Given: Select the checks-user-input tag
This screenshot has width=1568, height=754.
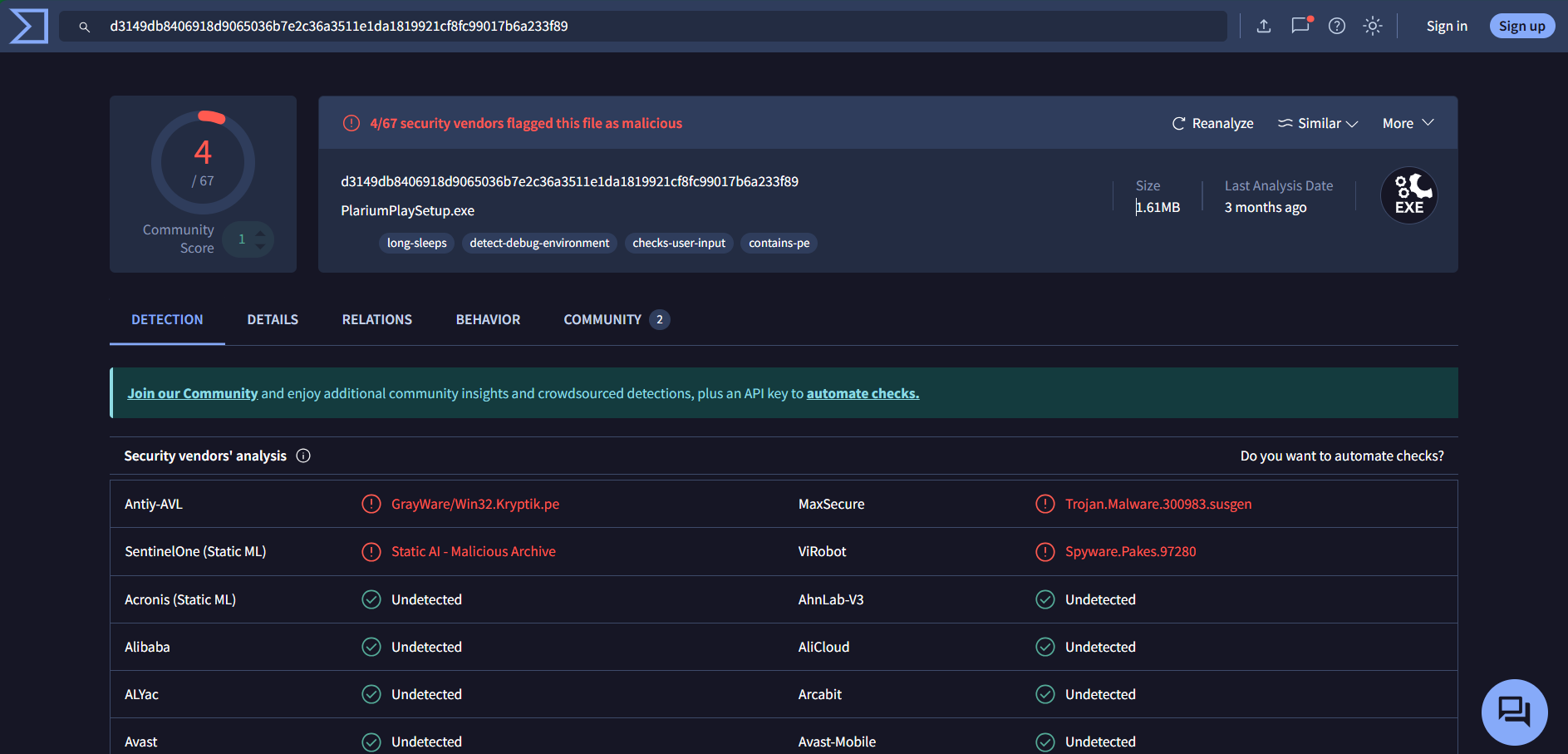Looking at the screenshot, I should [679, 243].
